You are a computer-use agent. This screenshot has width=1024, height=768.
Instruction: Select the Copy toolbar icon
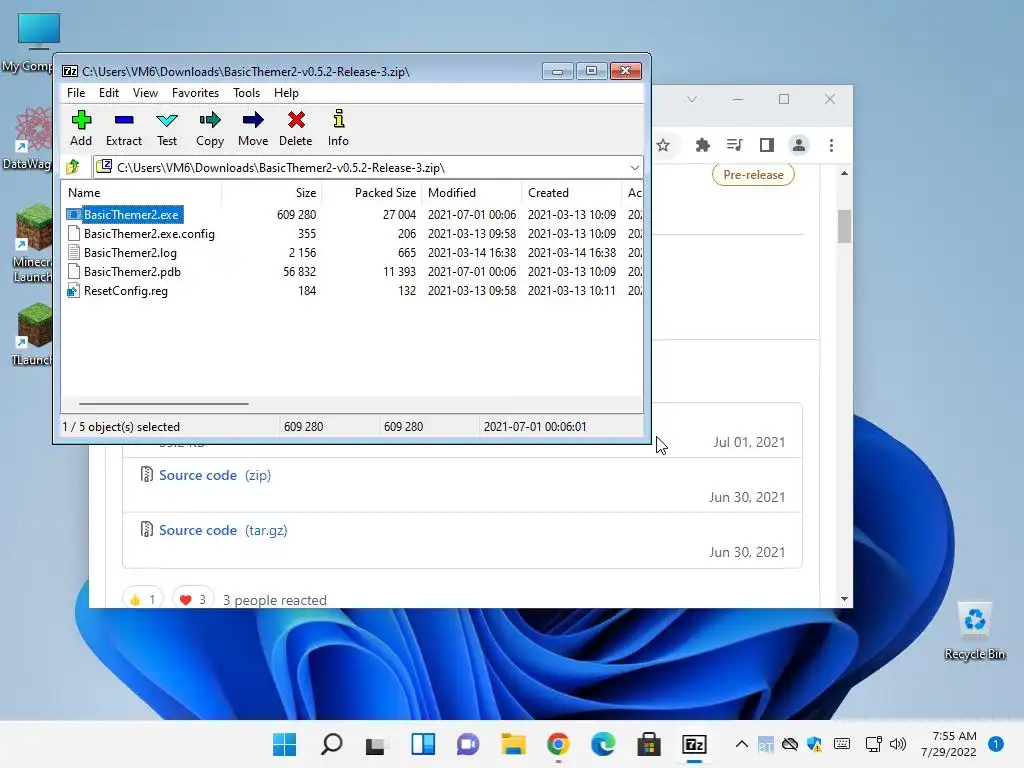(210, 128)
